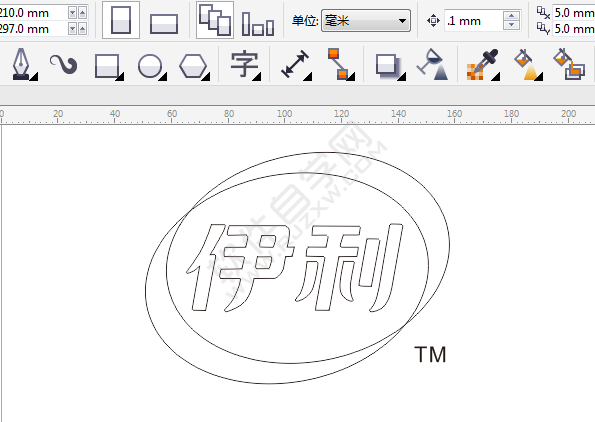The width and height of the screenshot is (595, 422).
Task: Click the 100 mark on horizontal ruler
Action: pos(285,113)
